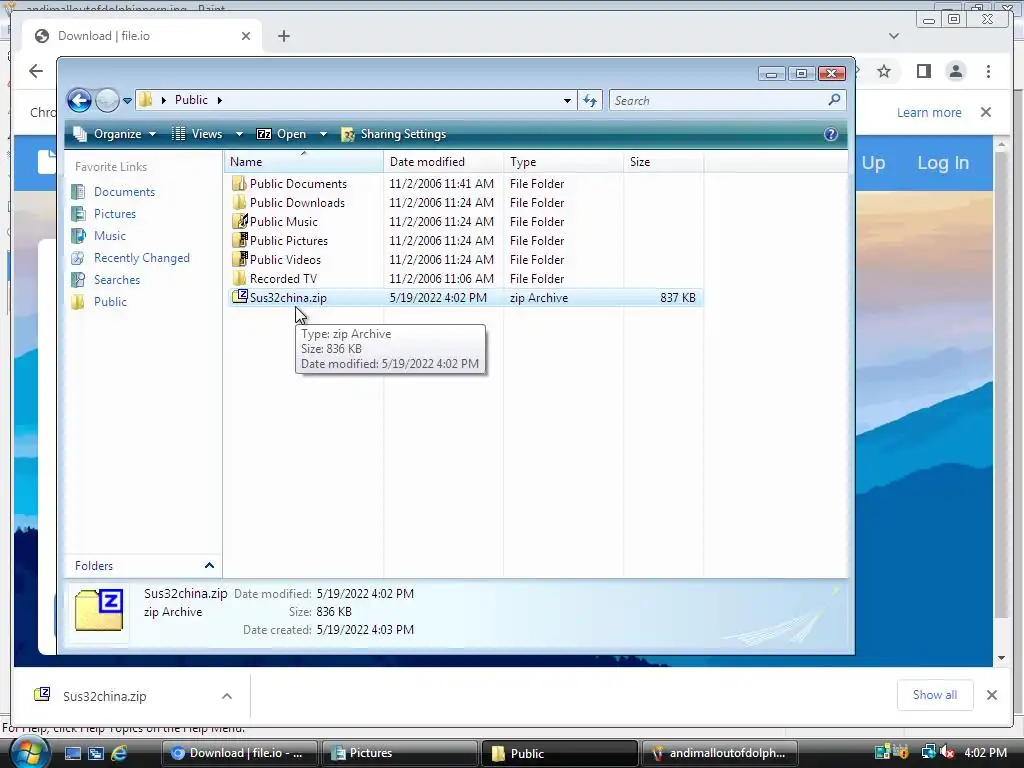Open Chrome tab search chevron
Screen dimensions: 1024x768
tap(894, 36)
